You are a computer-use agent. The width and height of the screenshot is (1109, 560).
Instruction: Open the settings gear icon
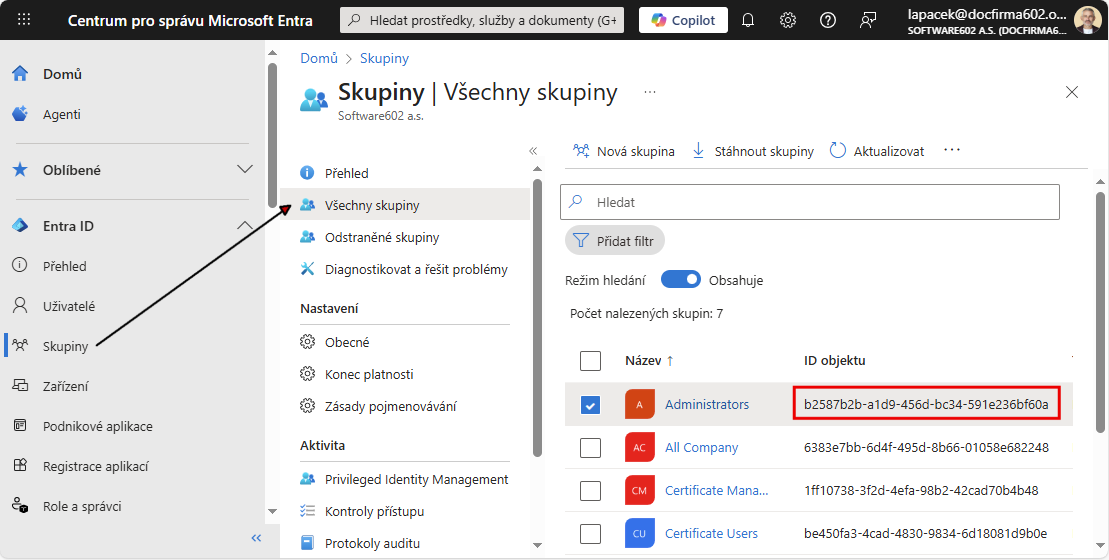(x=788, y=21)
